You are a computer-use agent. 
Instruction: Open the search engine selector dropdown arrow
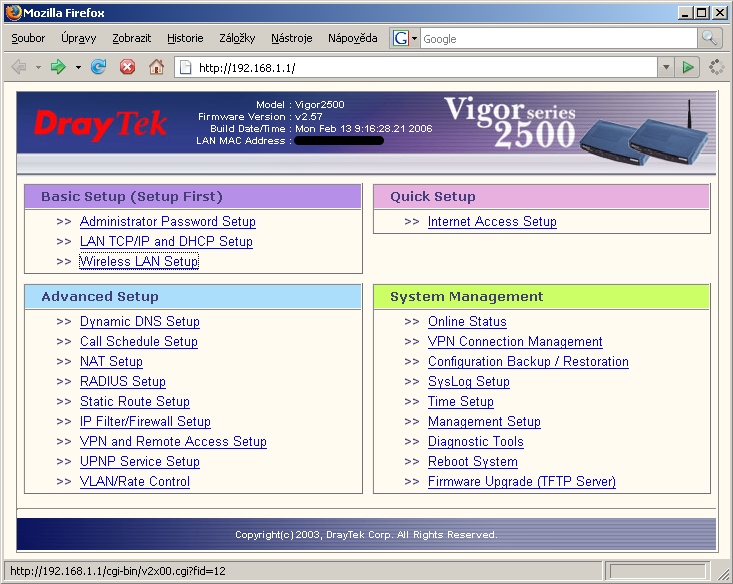(x=414, y=38)
